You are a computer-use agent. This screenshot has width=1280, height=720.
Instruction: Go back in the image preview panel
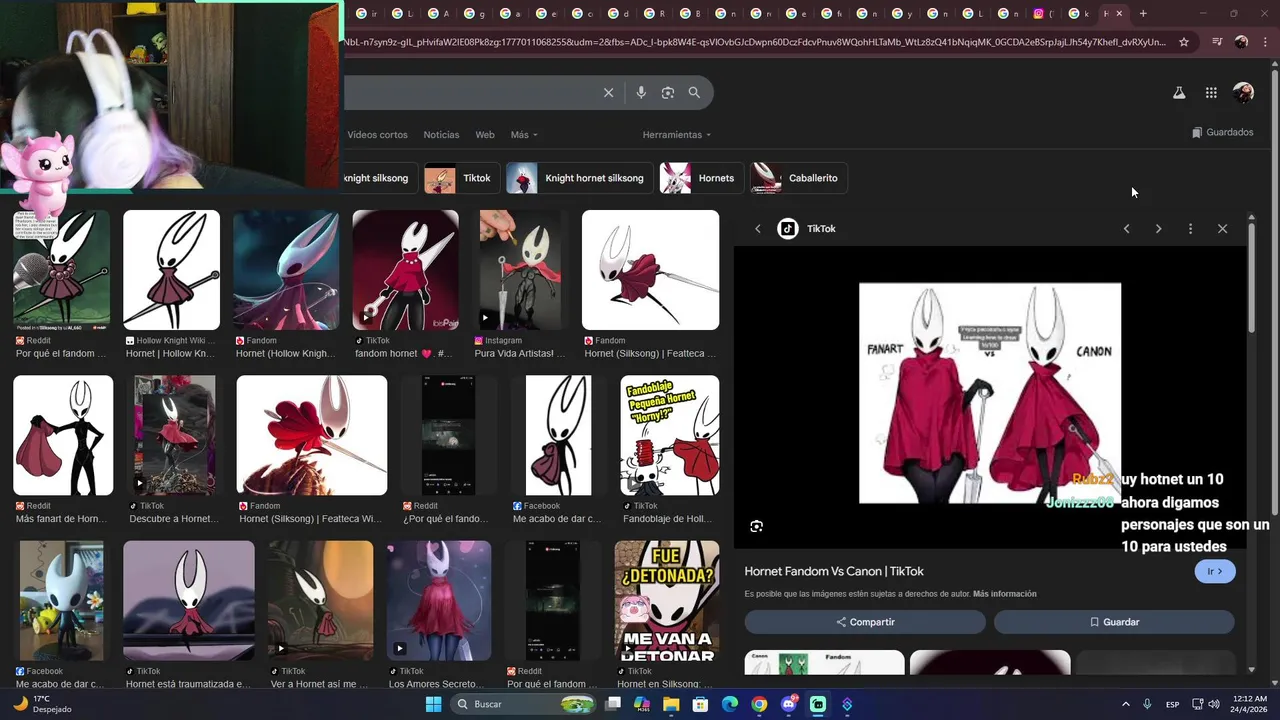pyautogui.click(x=758, y=229)
